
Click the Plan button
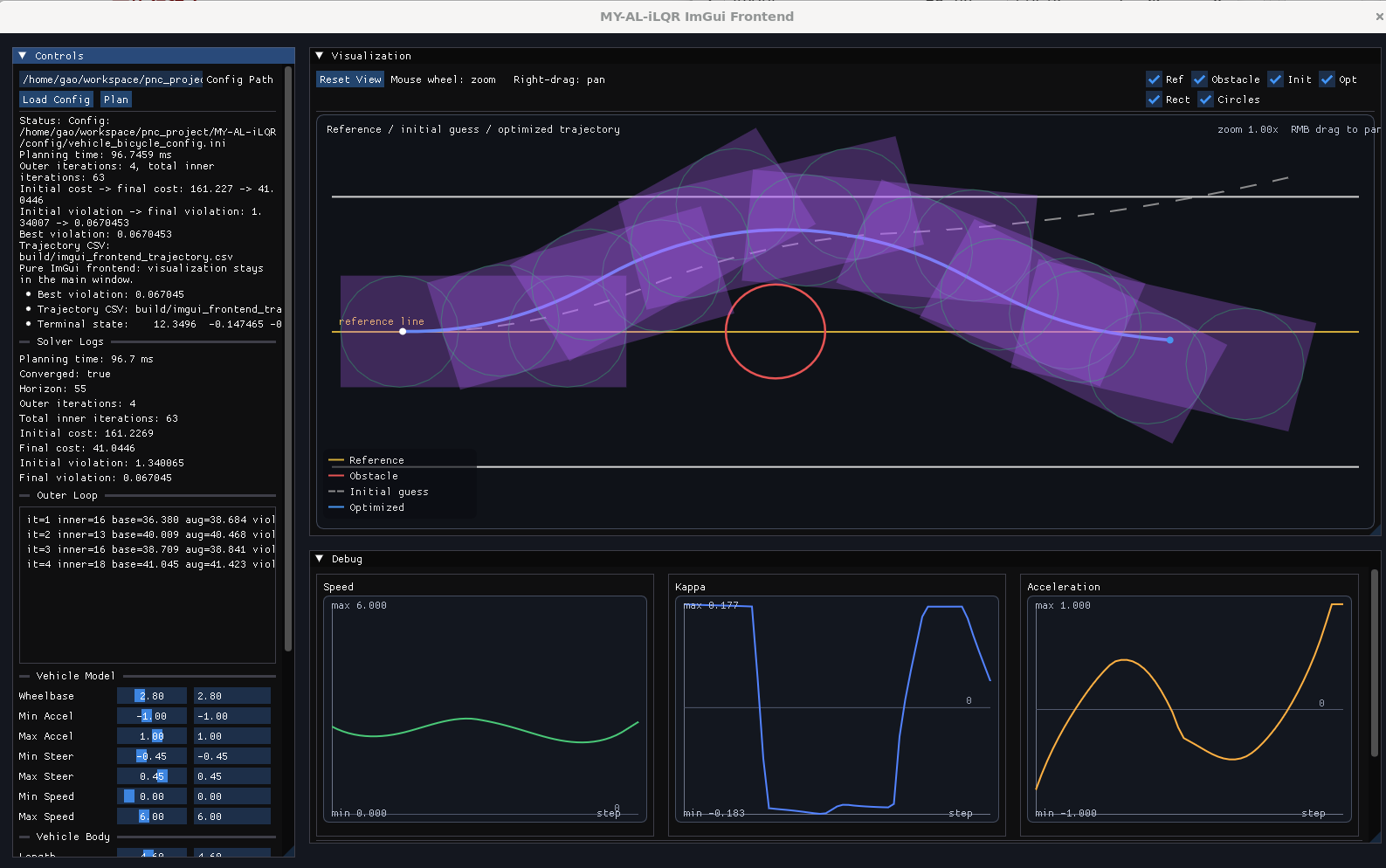tap(116, 100)
